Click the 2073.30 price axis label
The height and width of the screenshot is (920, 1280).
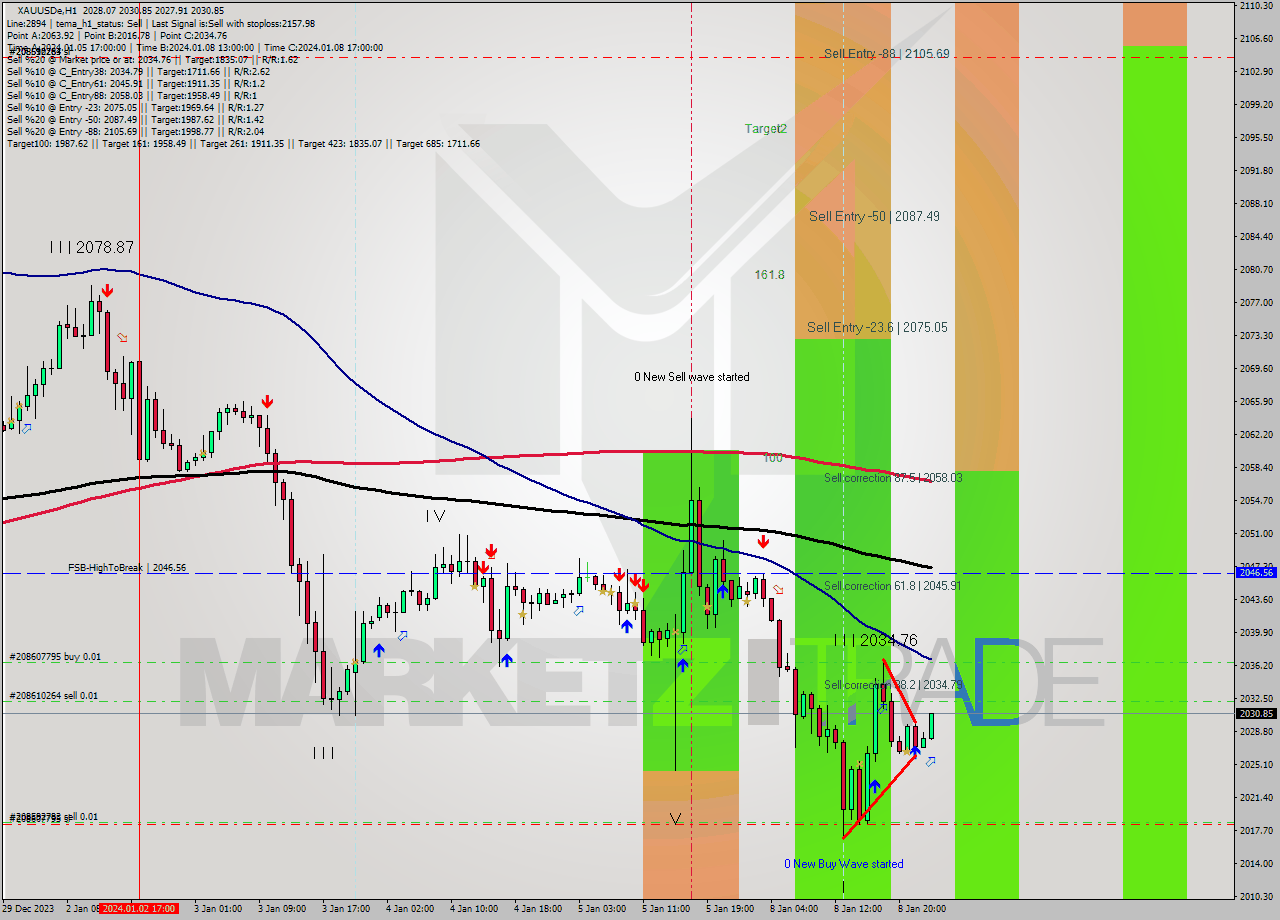pyautogui.click(x=1255, y=336)
